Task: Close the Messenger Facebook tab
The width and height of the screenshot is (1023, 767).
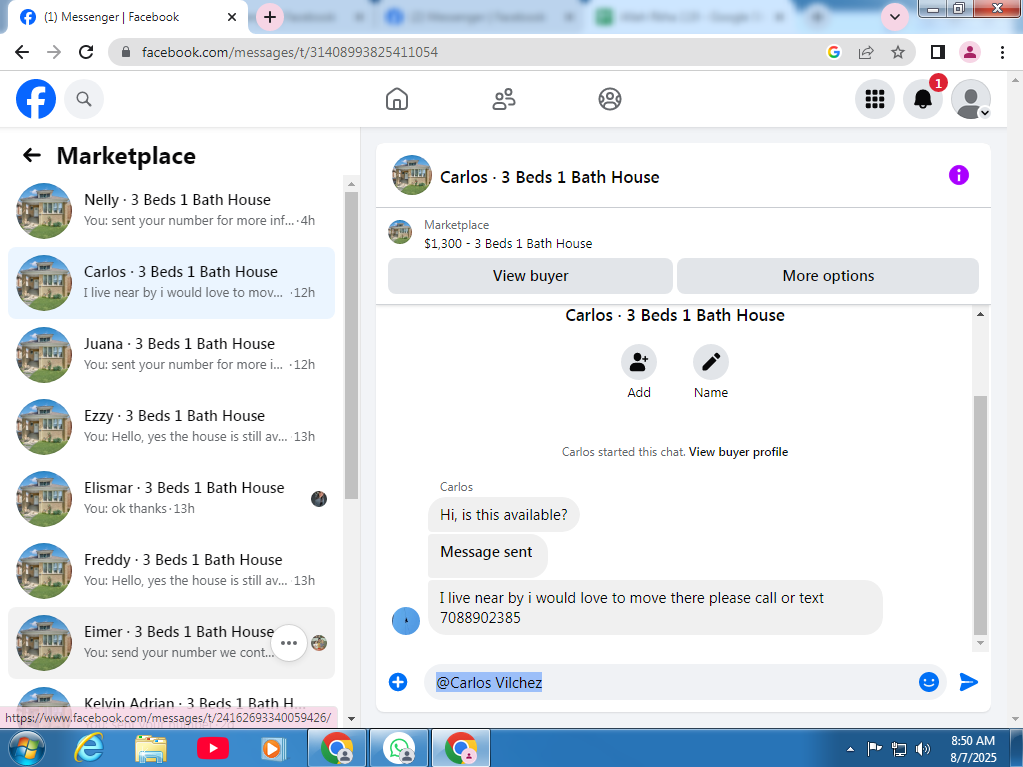Action: point(232,17)
